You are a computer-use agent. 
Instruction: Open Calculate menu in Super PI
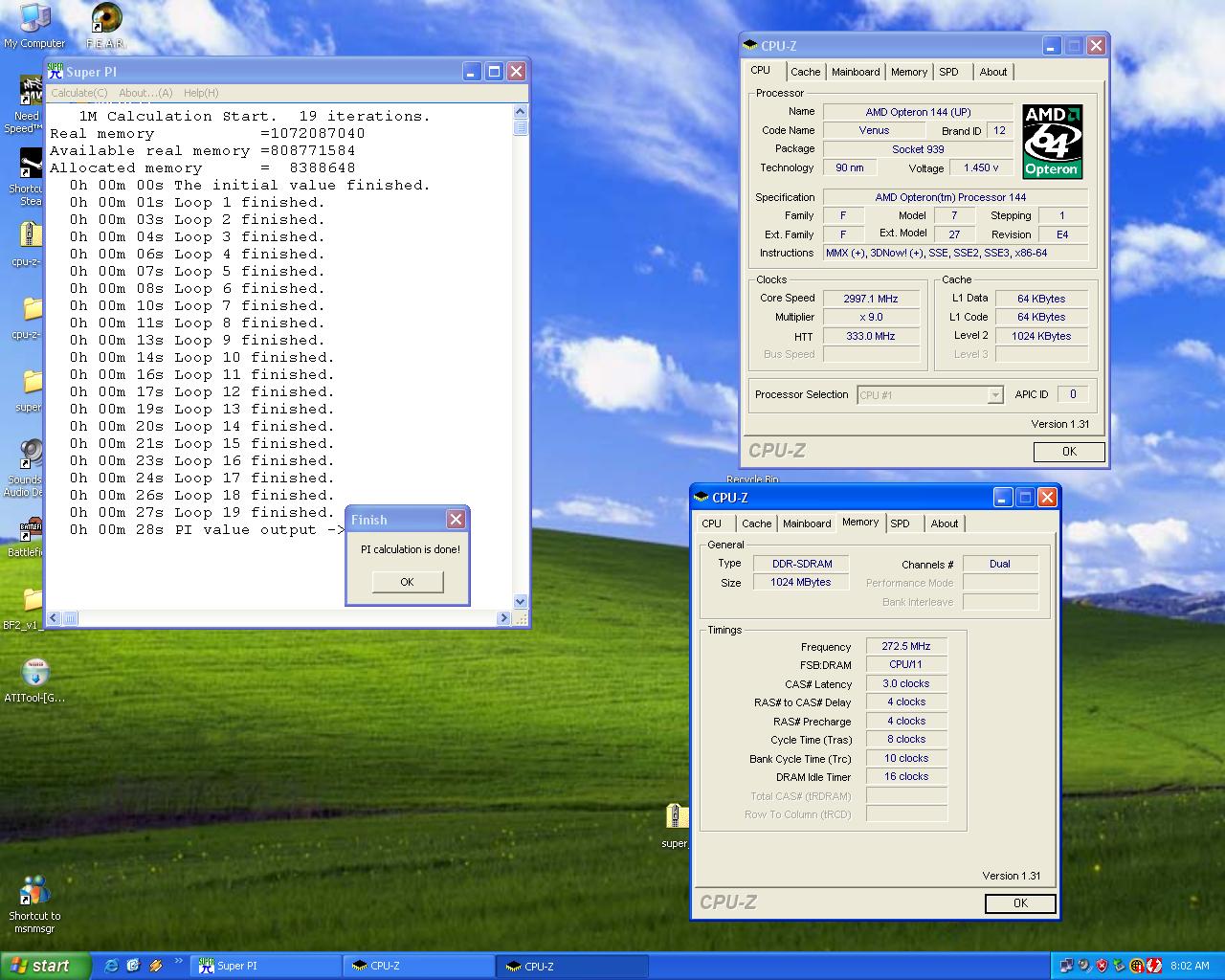tap(78, 93)
